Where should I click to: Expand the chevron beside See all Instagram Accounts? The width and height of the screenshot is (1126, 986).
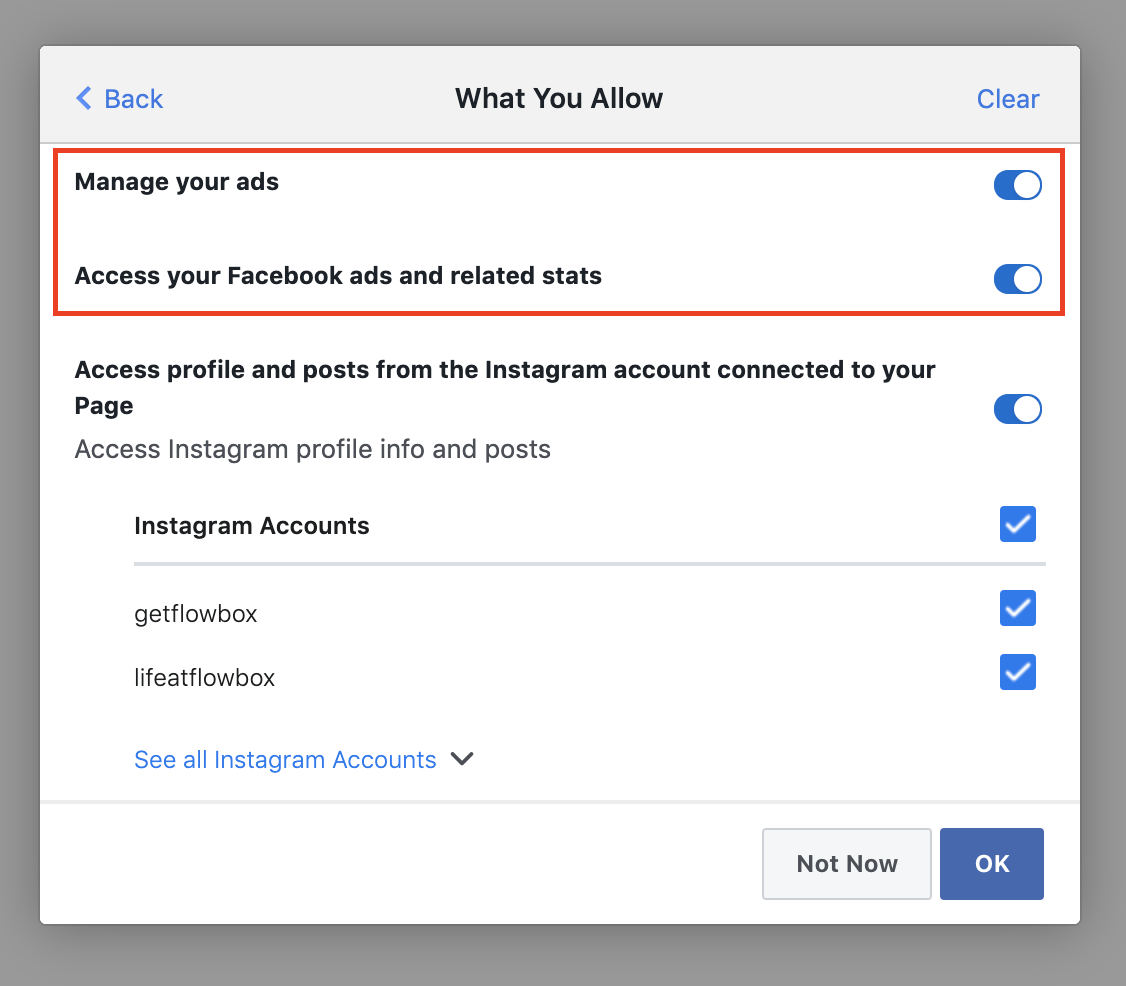coord(461,759)
